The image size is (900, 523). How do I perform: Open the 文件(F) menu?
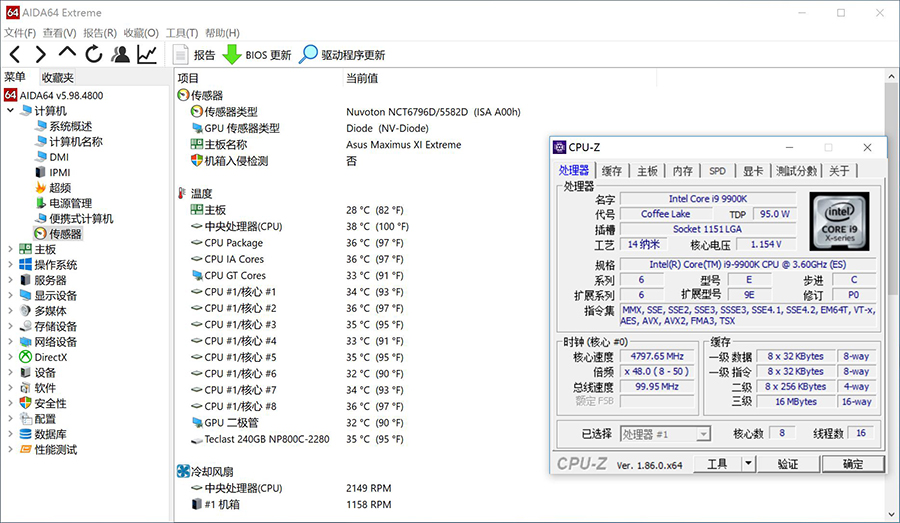(x=20, y=33)
